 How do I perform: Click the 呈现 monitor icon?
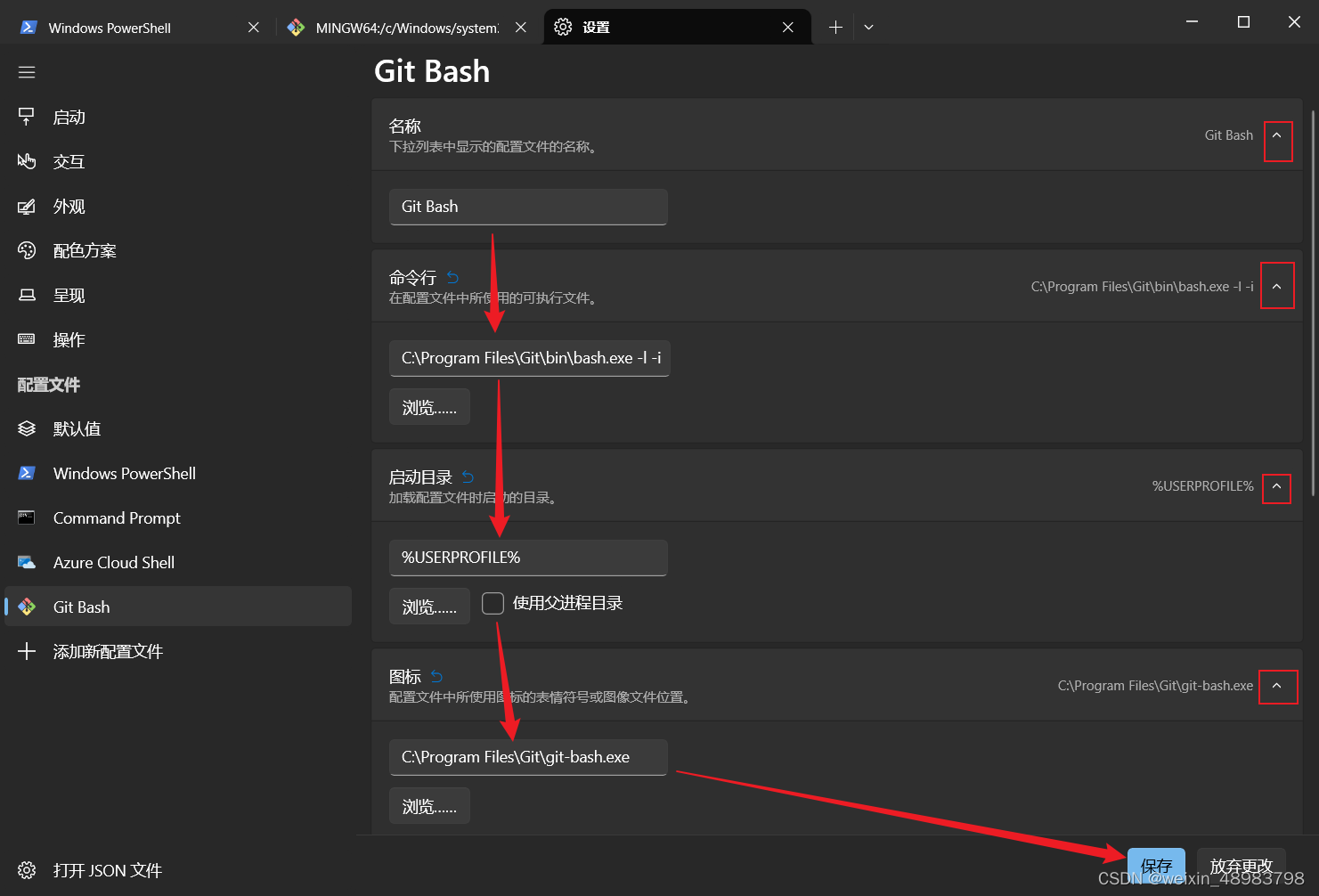(27, 295)
